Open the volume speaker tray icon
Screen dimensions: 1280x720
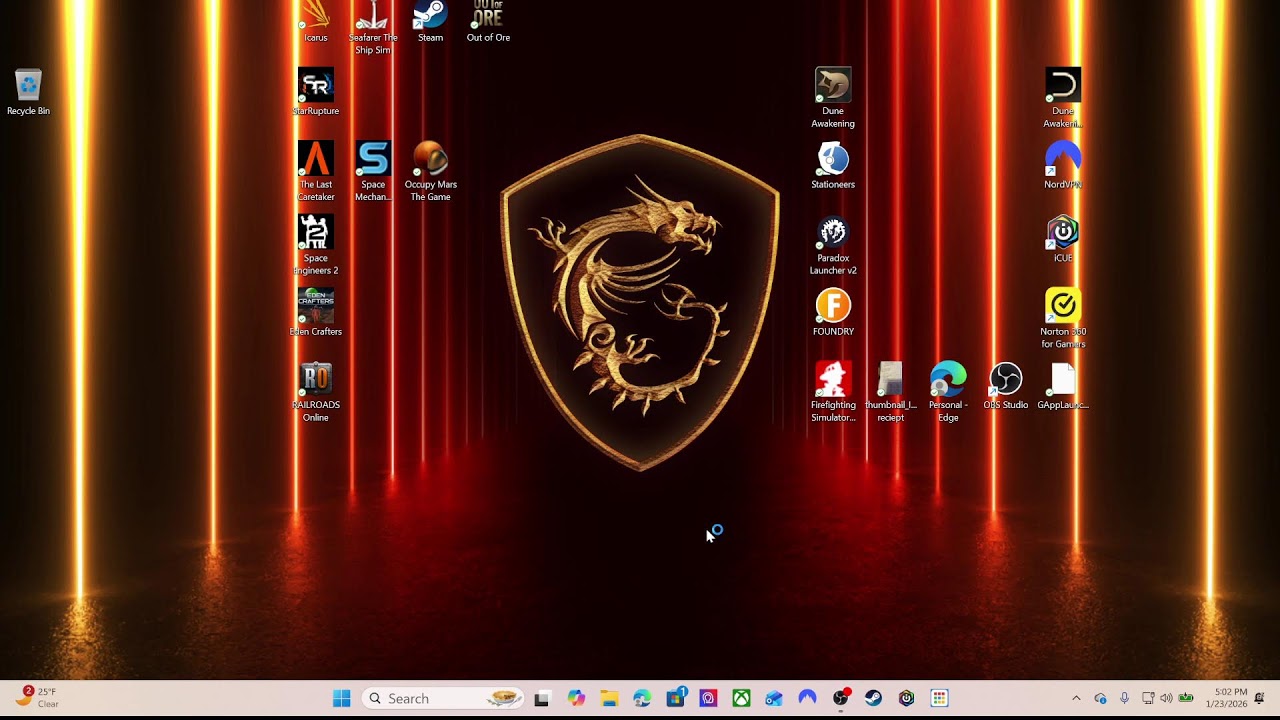click(1166, 698)
